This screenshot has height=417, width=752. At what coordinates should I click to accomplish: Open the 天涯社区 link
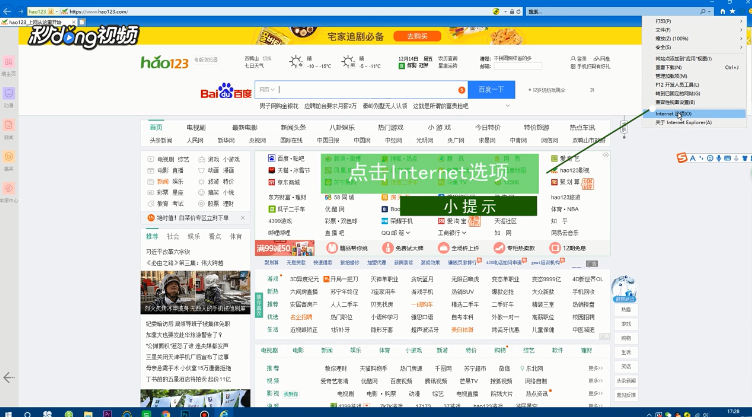point(505,221)
